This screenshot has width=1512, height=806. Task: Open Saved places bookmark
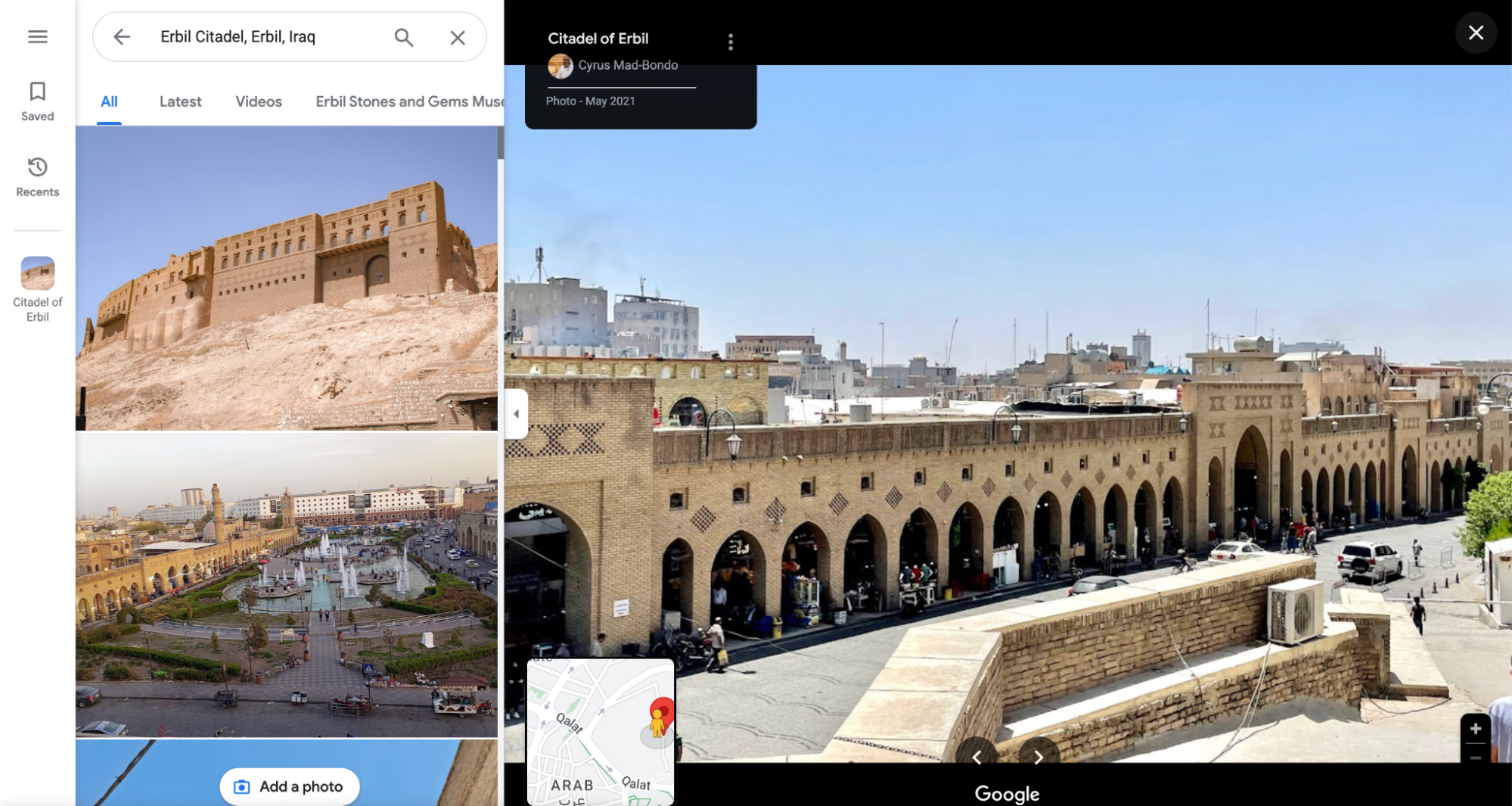37,101
